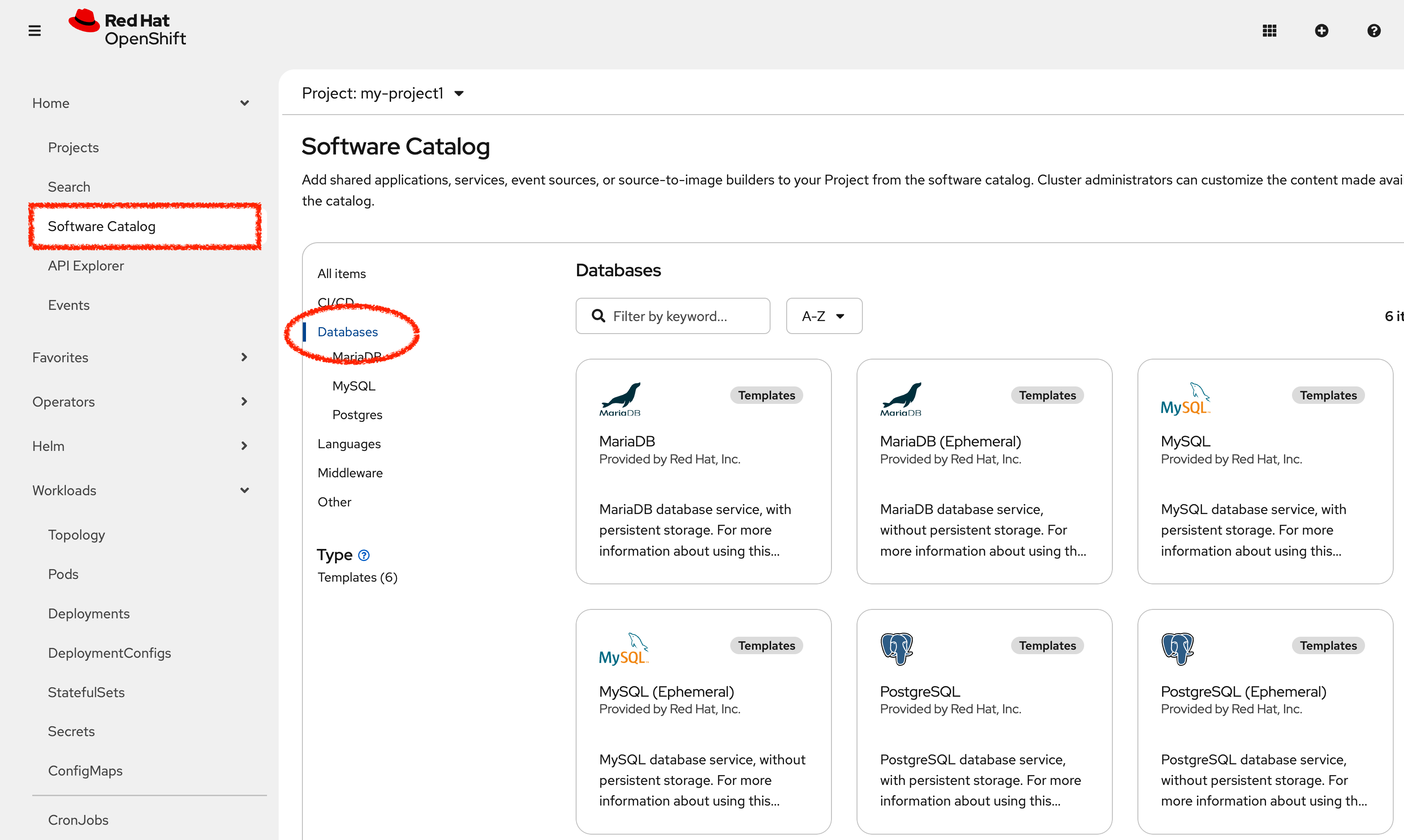This screenshot has height=840, width=1404.
Task: Select the Middleware category
Action: point(350,473)
